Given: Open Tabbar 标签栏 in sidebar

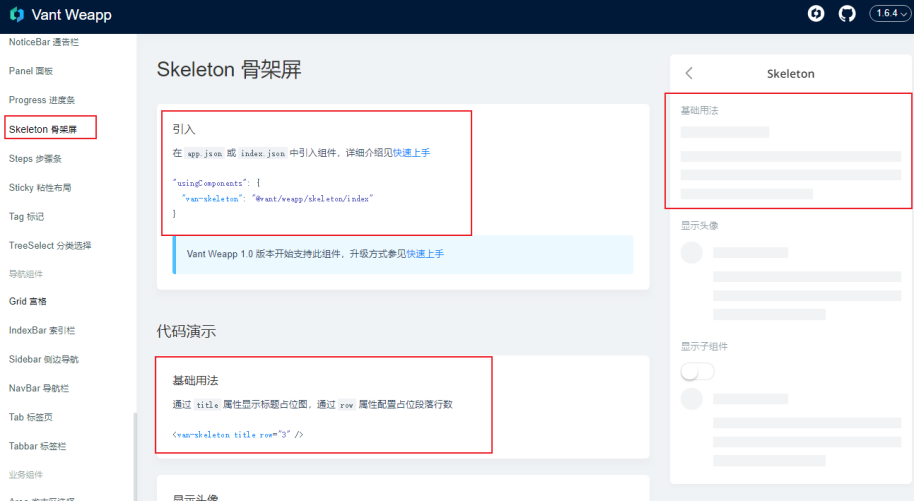Looking at the screenshot, I should (38, 447).
